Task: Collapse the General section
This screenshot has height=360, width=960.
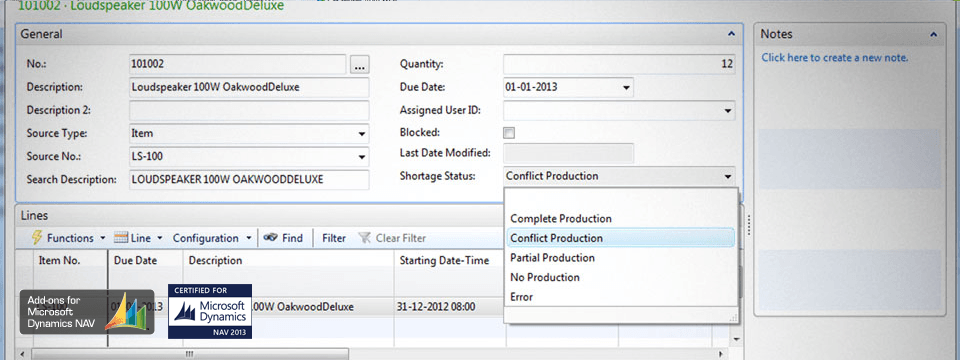Action: (731, 35)
